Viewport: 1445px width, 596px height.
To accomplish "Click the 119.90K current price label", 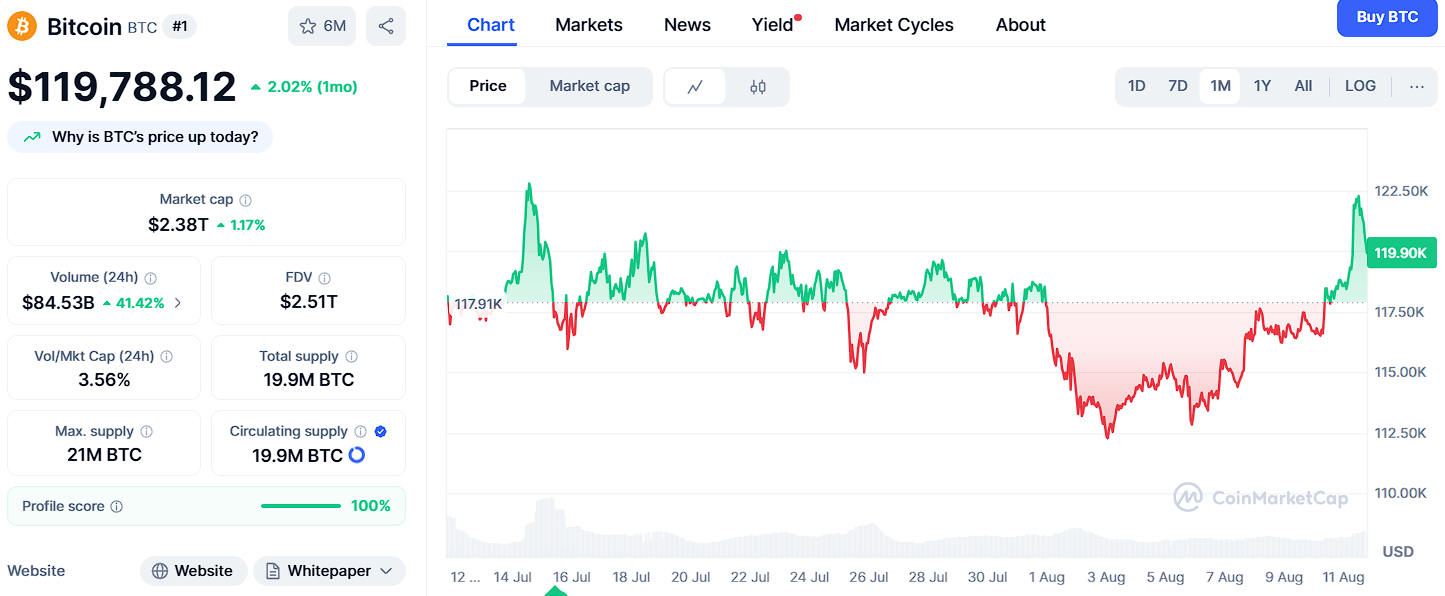I will tap(1400, 253).
